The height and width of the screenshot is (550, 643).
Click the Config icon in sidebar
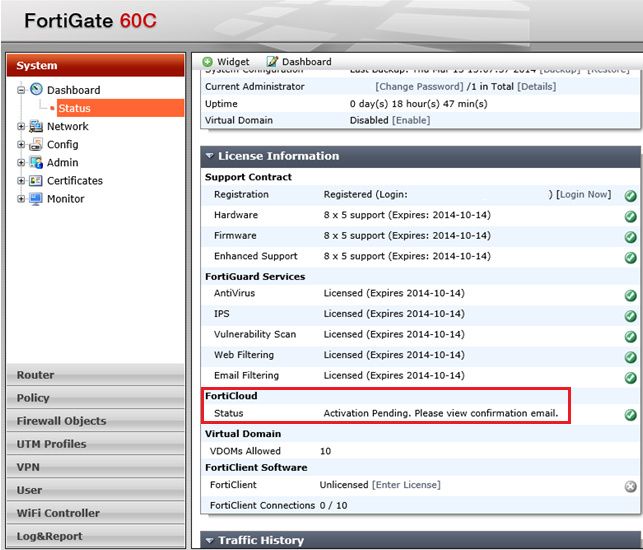point(36,144)
